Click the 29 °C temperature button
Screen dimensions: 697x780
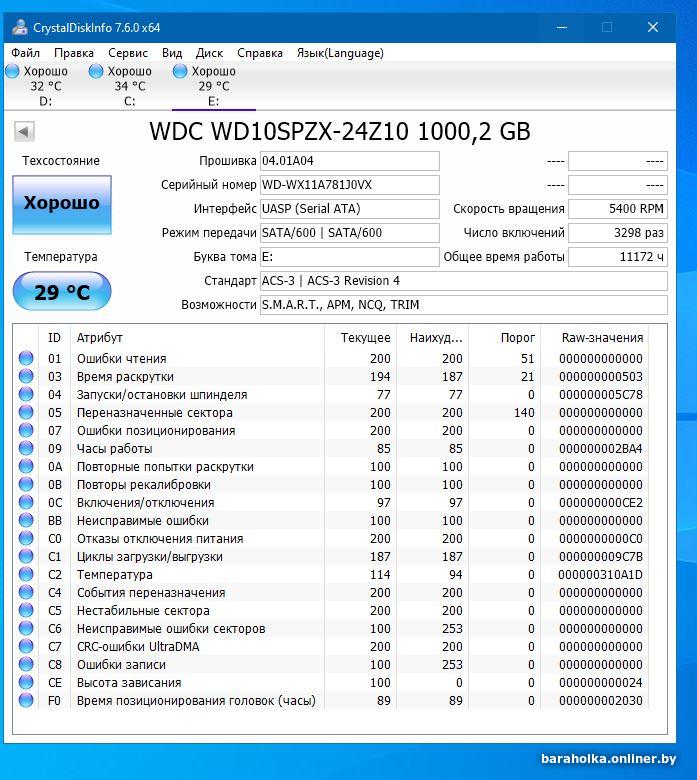pyautogui.click(x=62, y=292)
